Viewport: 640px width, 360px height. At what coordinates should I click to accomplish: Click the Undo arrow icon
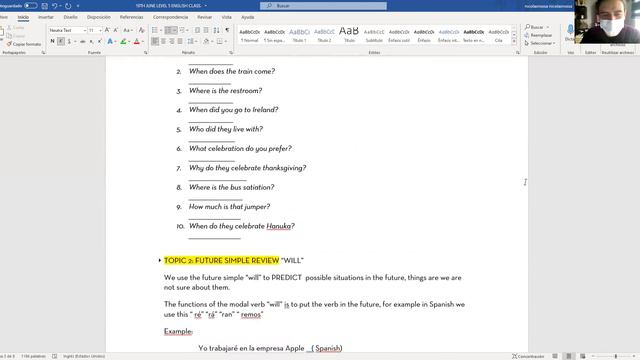click(54, 6)
